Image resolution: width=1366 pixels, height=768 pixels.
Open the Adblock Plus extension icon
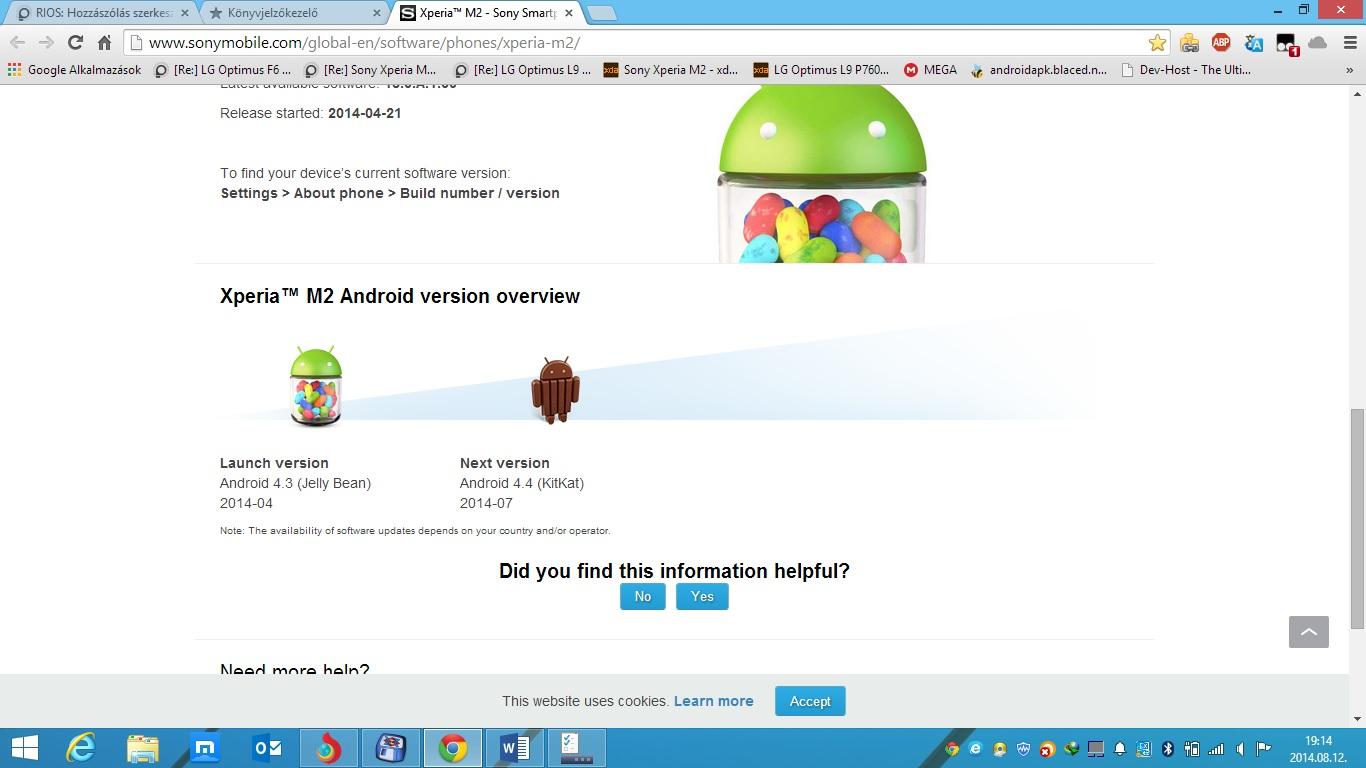1221,42
